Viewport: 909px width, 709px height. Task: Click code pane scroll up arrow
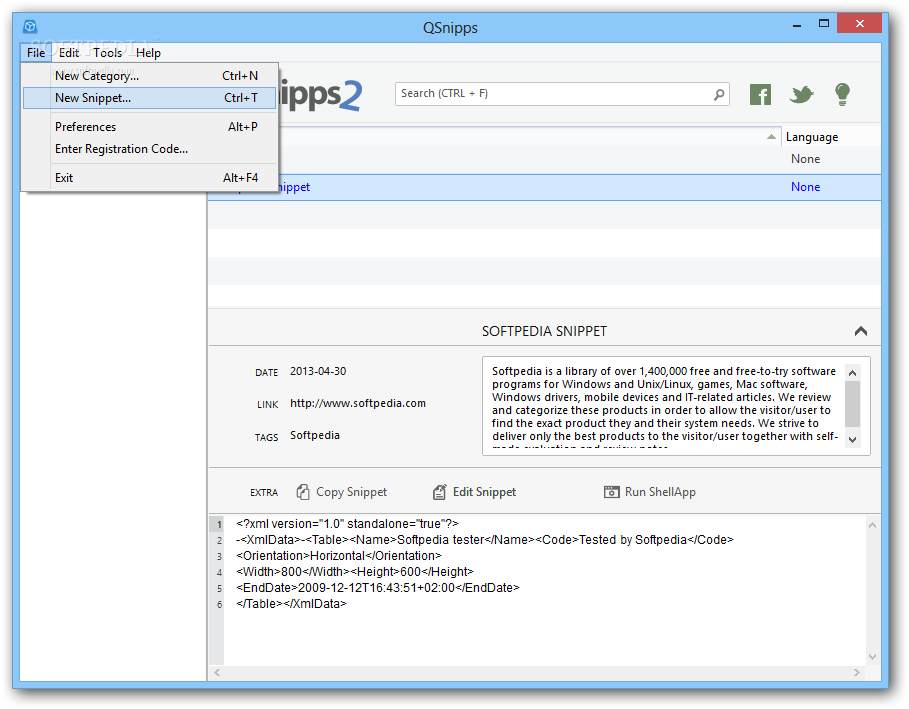(x=872, y=525)
